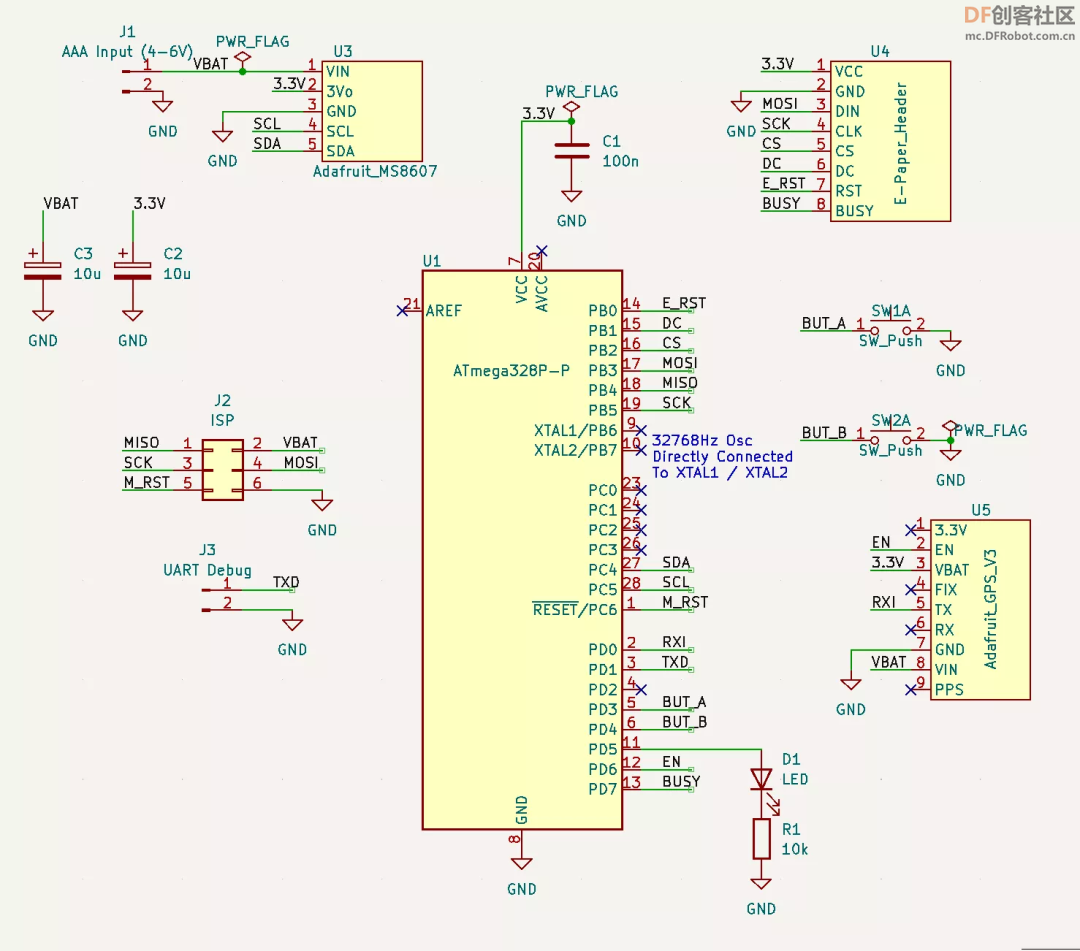Select the GND symbol below resistor R1
Screen dimensions: 1080x951
pyautogui.click(x=761, y=885)
